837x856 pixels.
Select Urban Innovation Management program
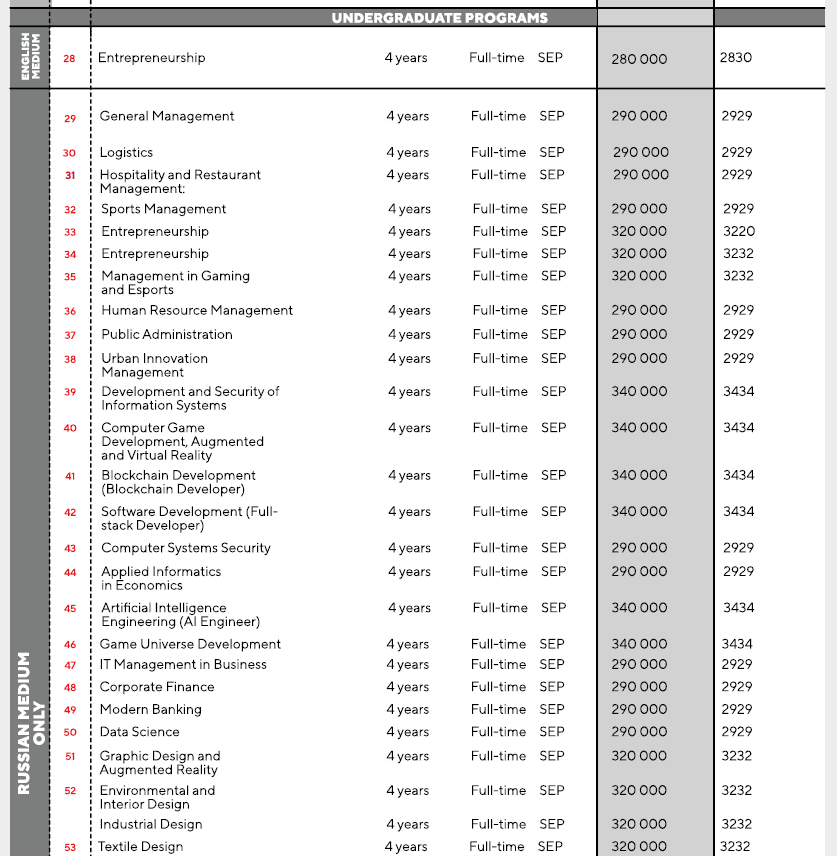pos(155,365)
